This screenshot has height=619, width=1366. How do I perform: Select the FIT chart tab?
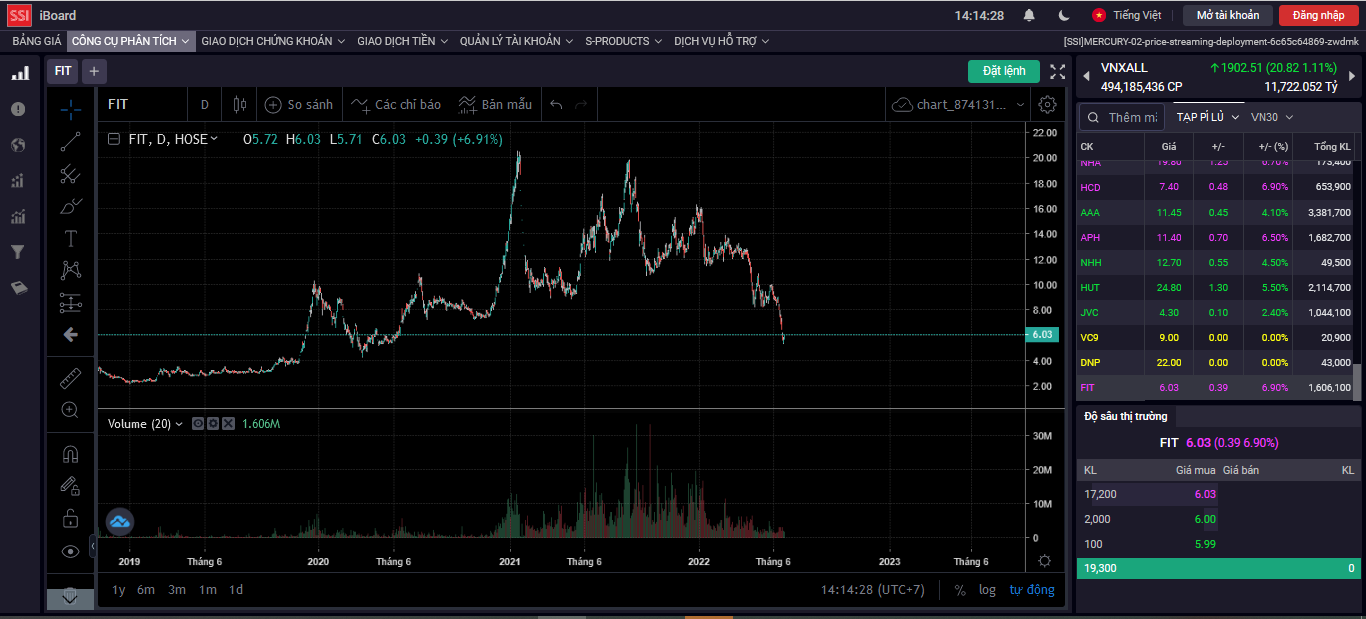click(x=63, y=71)
